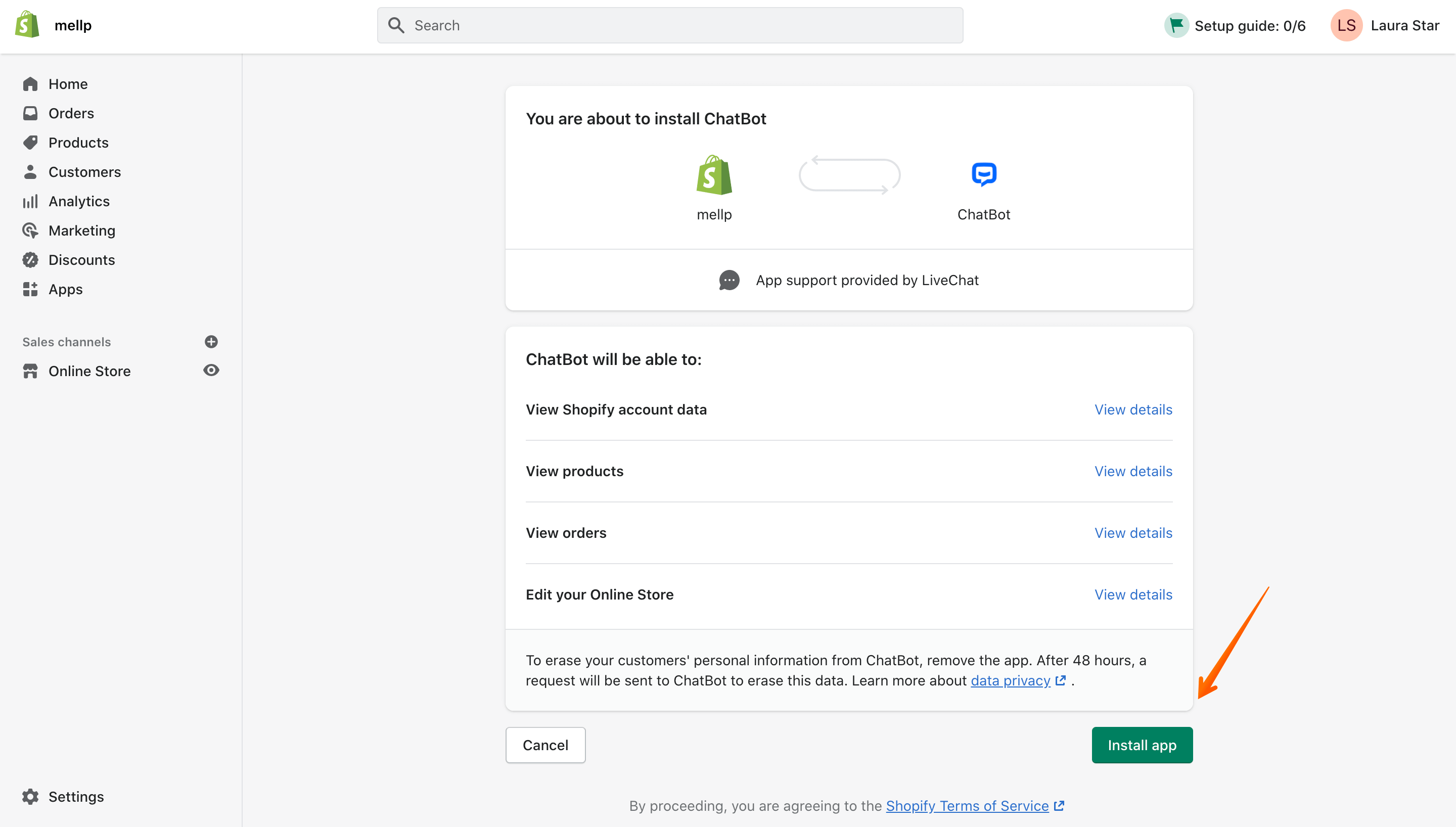
Task: Click the ChatBot app logo
Action: coord(983,174)
